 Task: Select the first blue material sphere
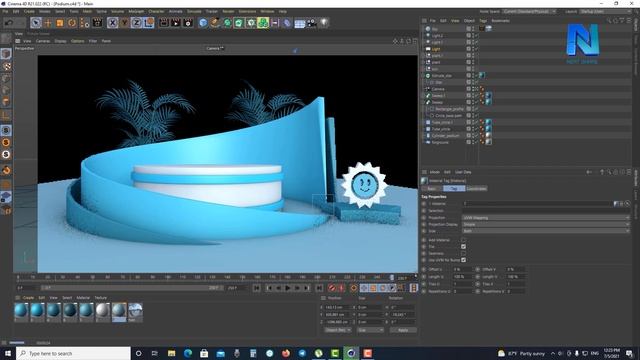21,311
